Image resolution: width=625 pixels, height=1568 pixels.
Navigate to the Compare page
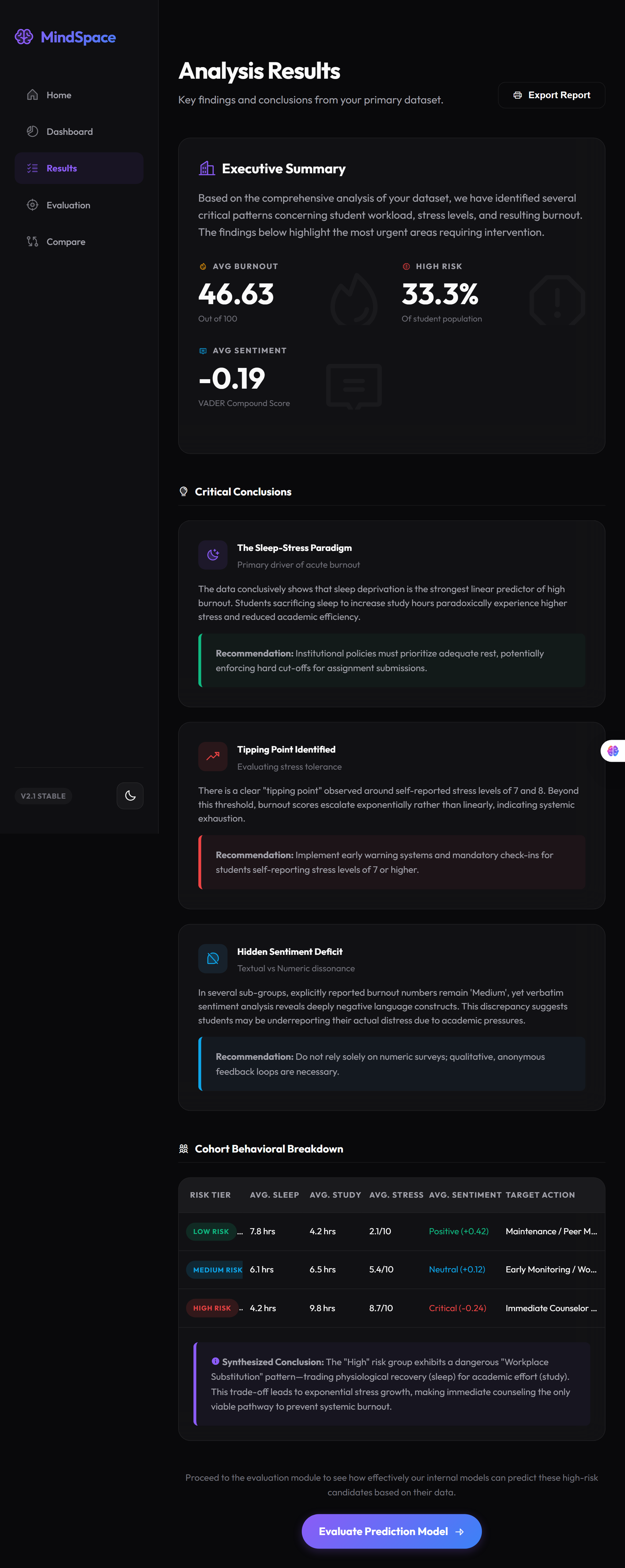coord(79,242)
